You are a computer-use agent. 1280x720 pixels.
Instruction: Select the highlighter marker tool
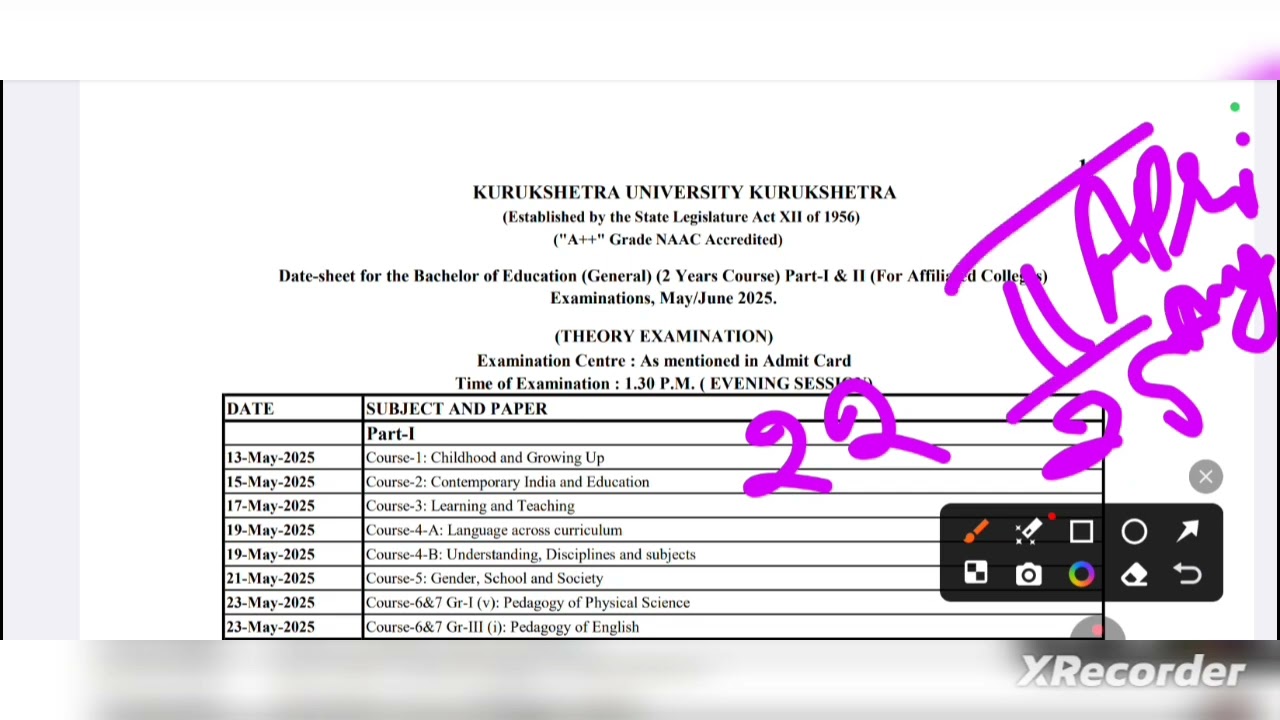[x=1029, y=531]
